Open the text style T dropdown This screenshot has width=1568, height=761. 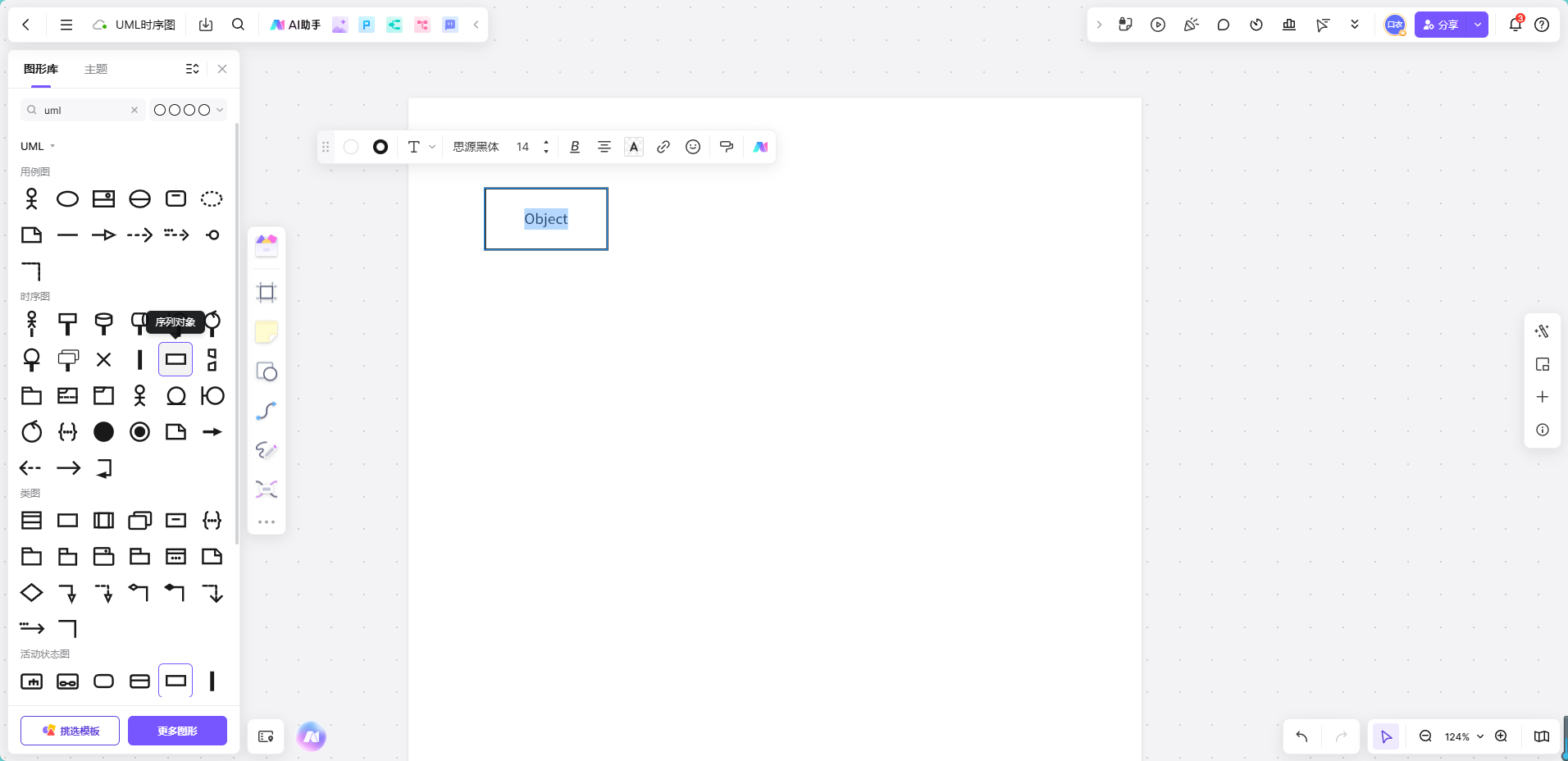421,147
